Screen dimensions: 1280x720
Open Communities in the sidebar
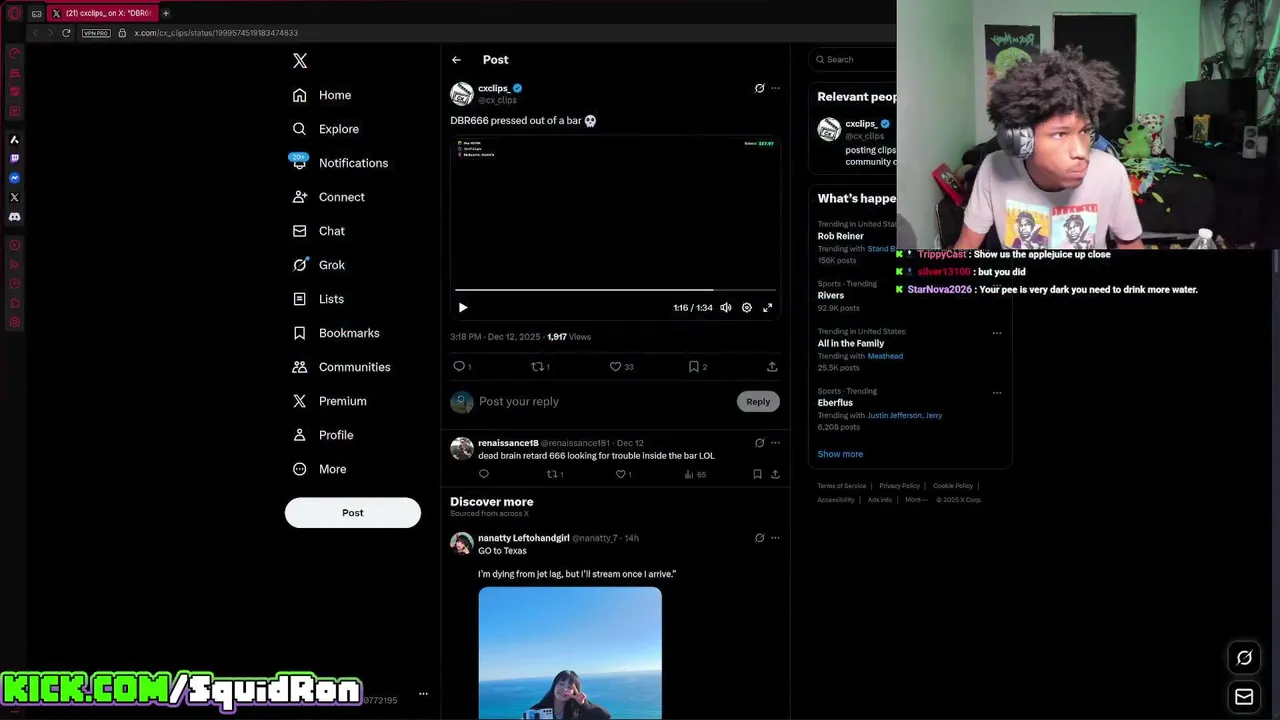click(x=341, y=367)
